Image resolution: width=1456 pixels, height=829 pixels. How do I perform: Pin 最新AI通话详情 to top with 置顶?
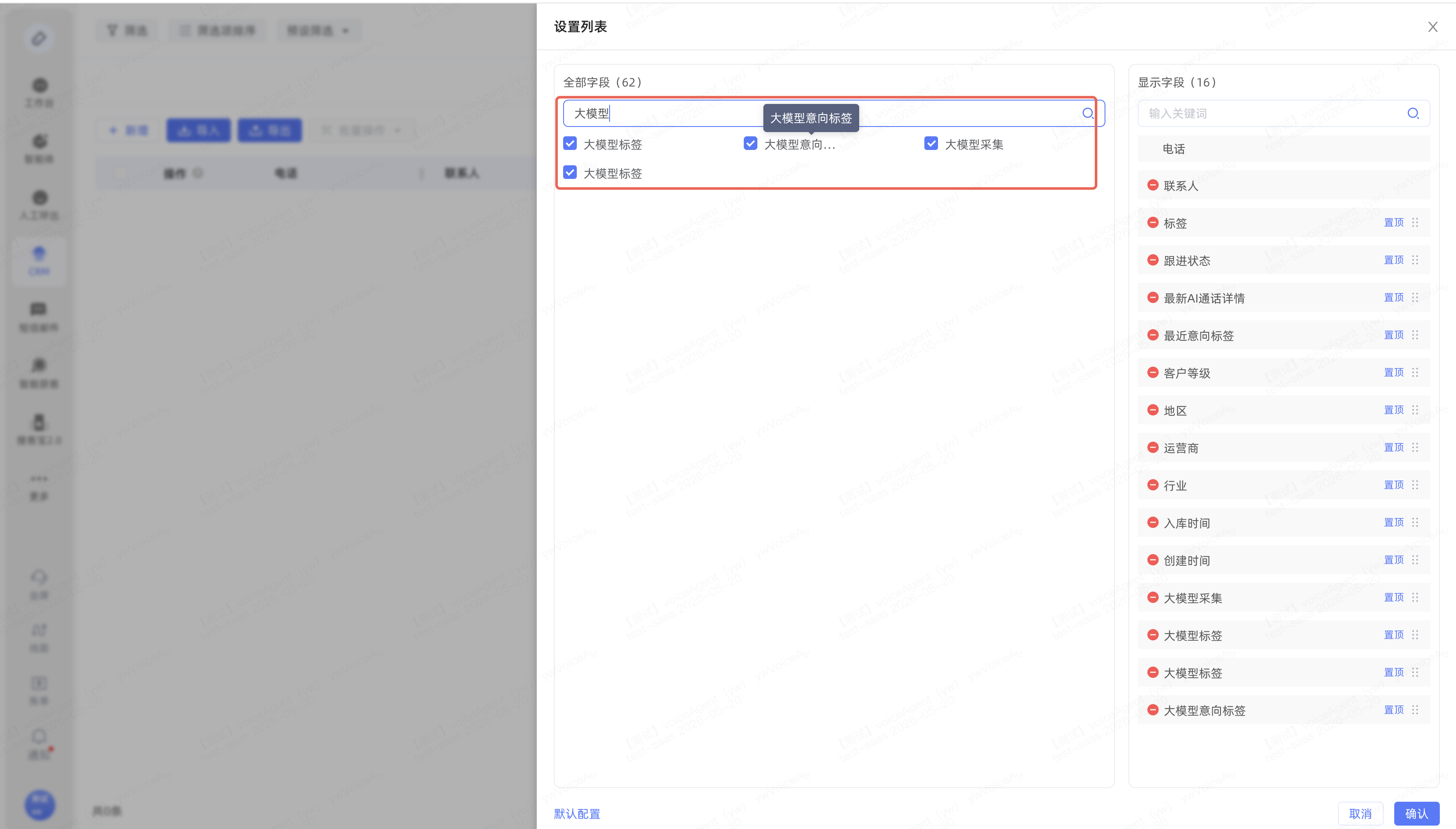(1393, 298)
